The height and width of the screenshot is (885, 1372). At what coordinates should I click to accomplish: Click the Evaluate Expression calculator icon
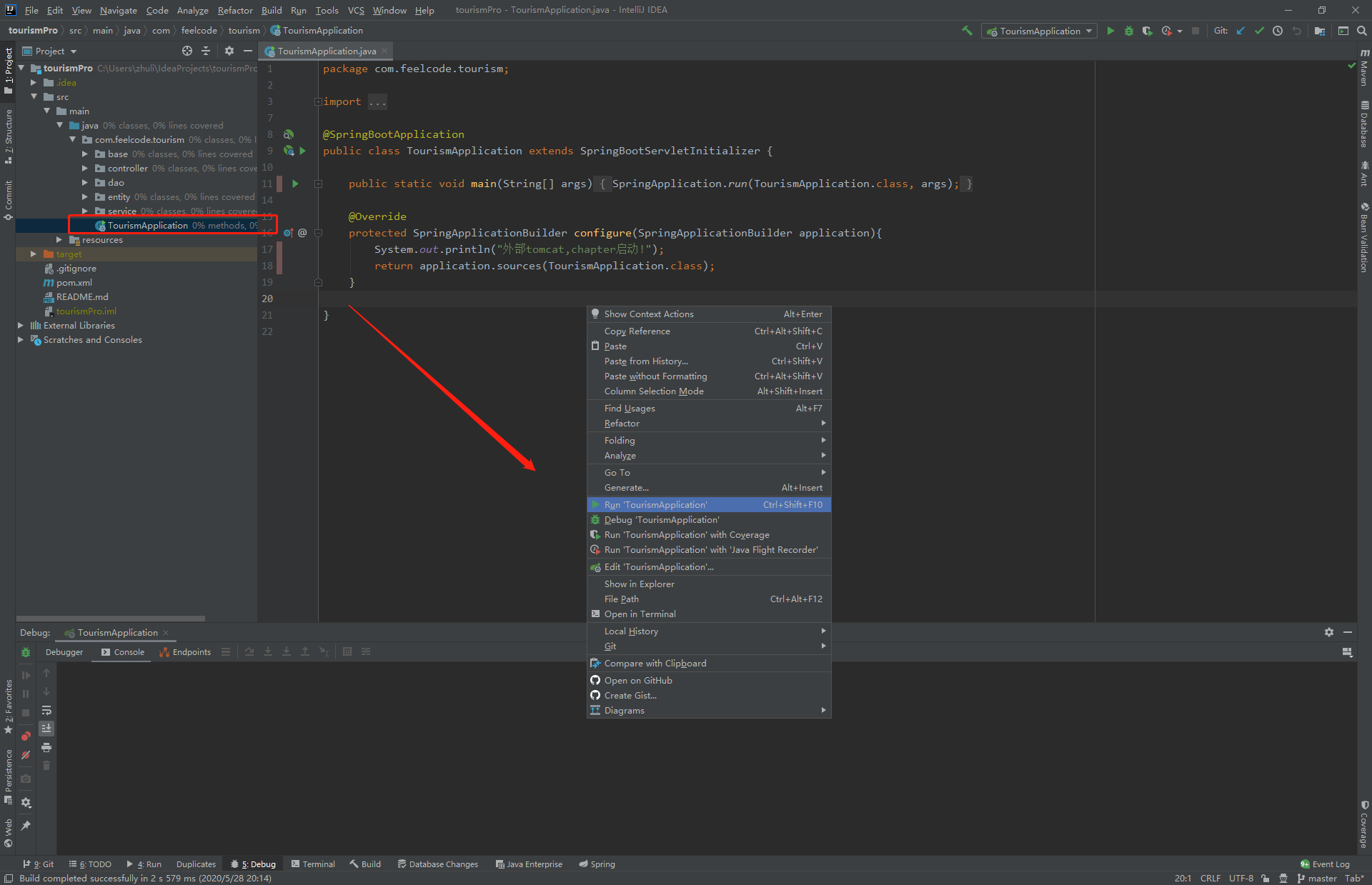click(x=347, y=651)
